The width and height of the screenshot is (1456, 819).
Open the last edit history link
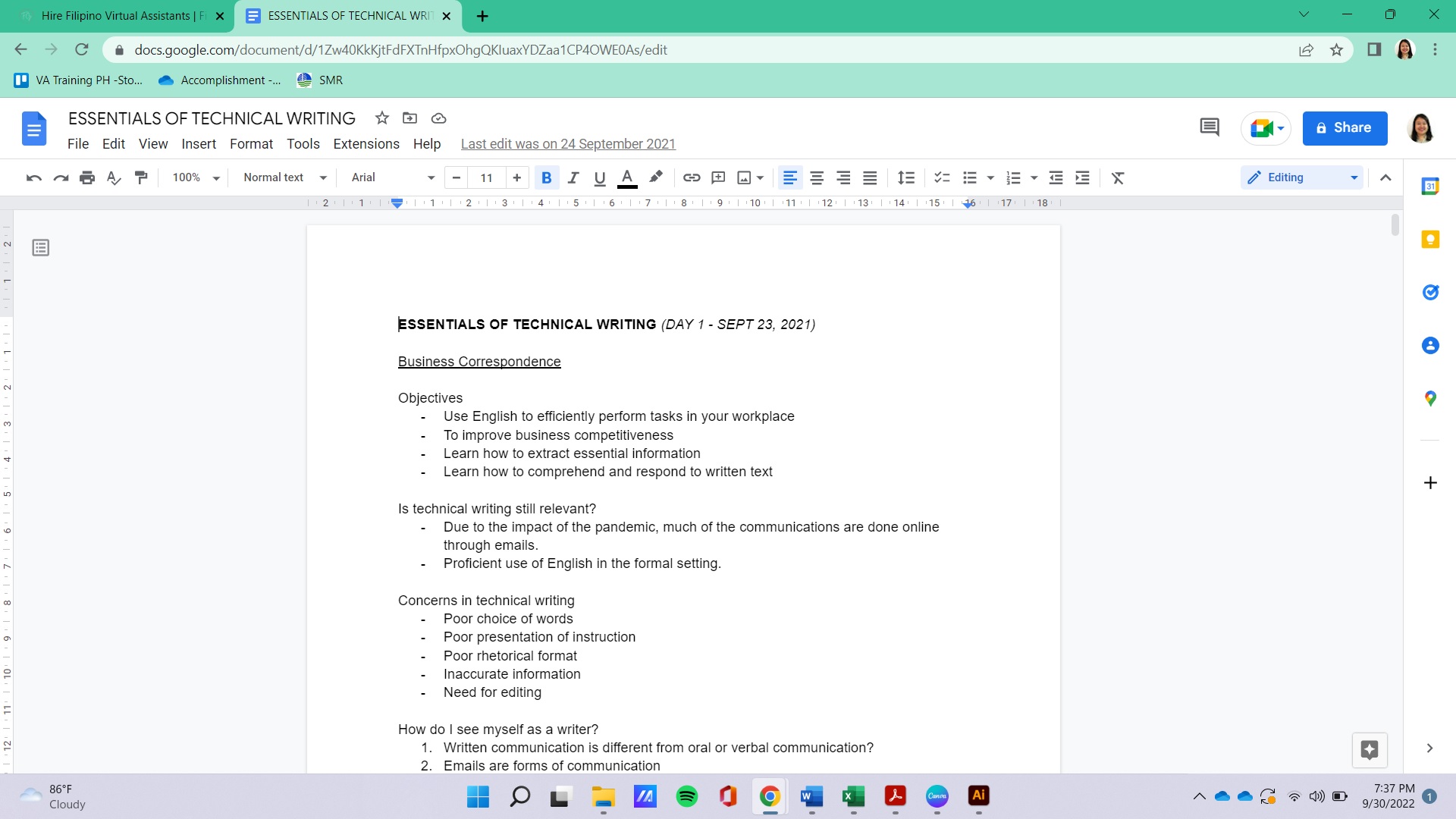[568, 144]
